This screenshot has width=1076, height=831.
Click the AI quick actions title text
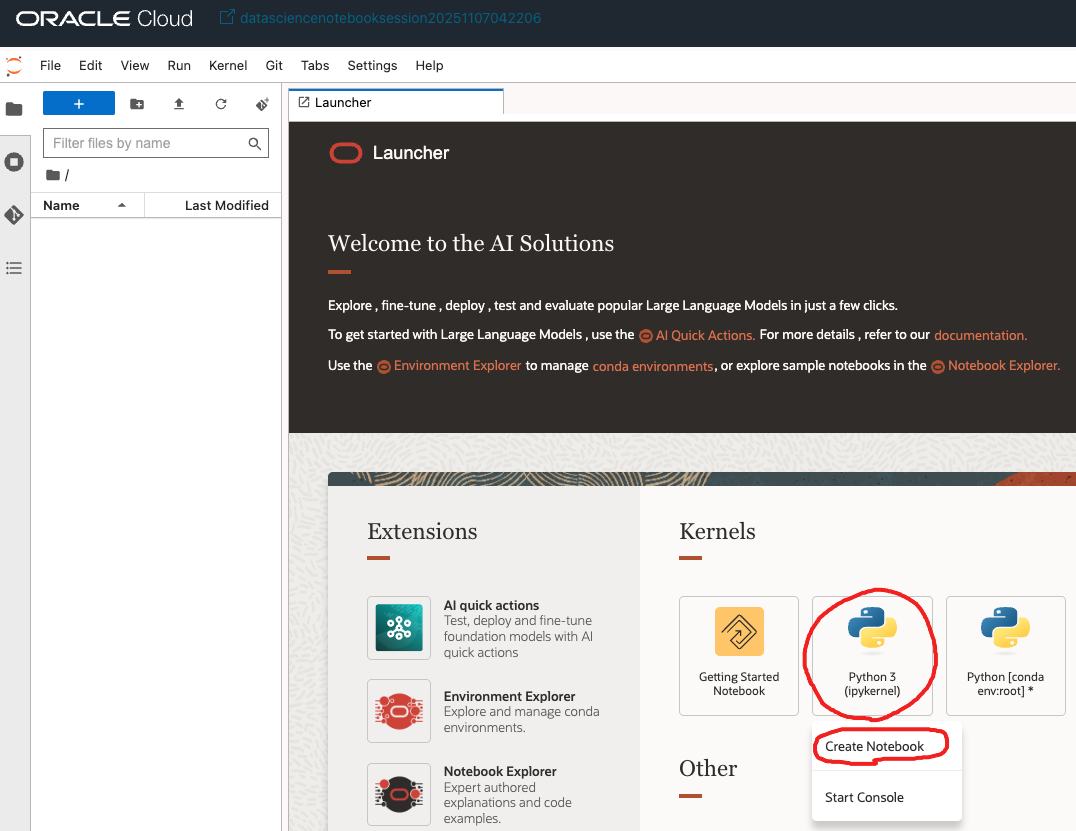(491, 605)
